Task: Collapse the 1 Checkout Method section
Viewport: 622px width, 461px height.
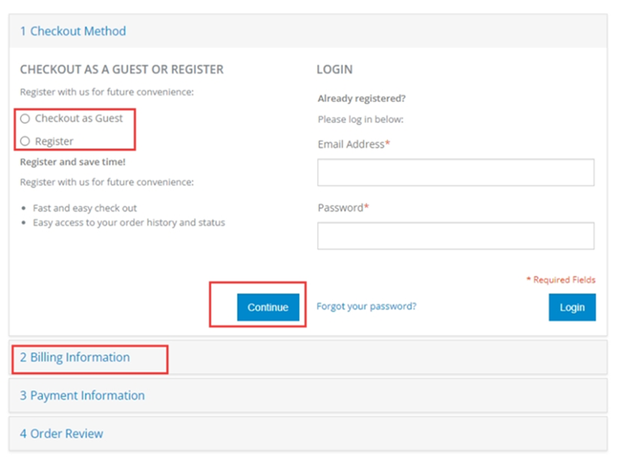Action: click(x=73, y=31)
